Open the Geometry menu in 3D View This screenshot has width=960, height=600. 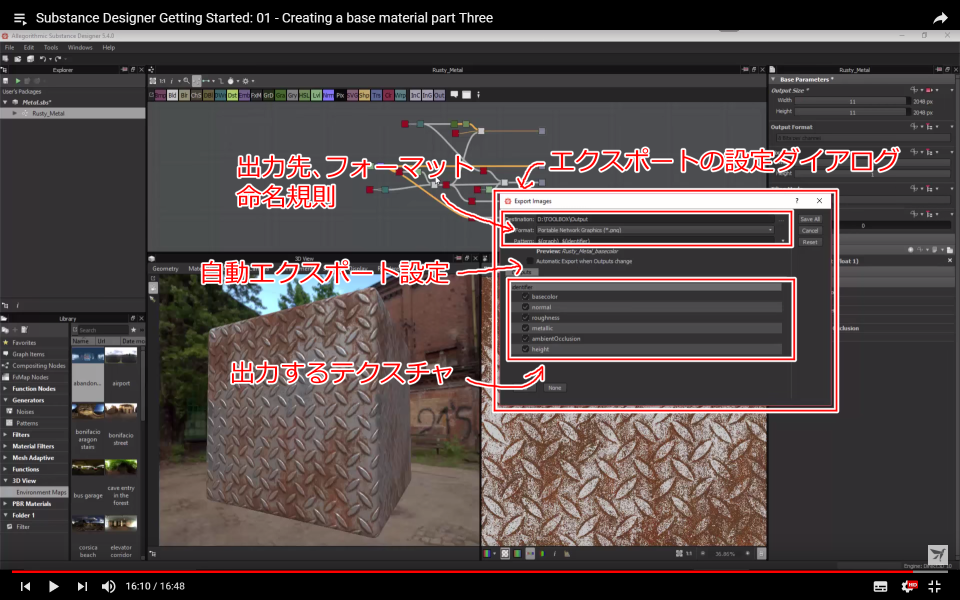click(x=165, y=269)
